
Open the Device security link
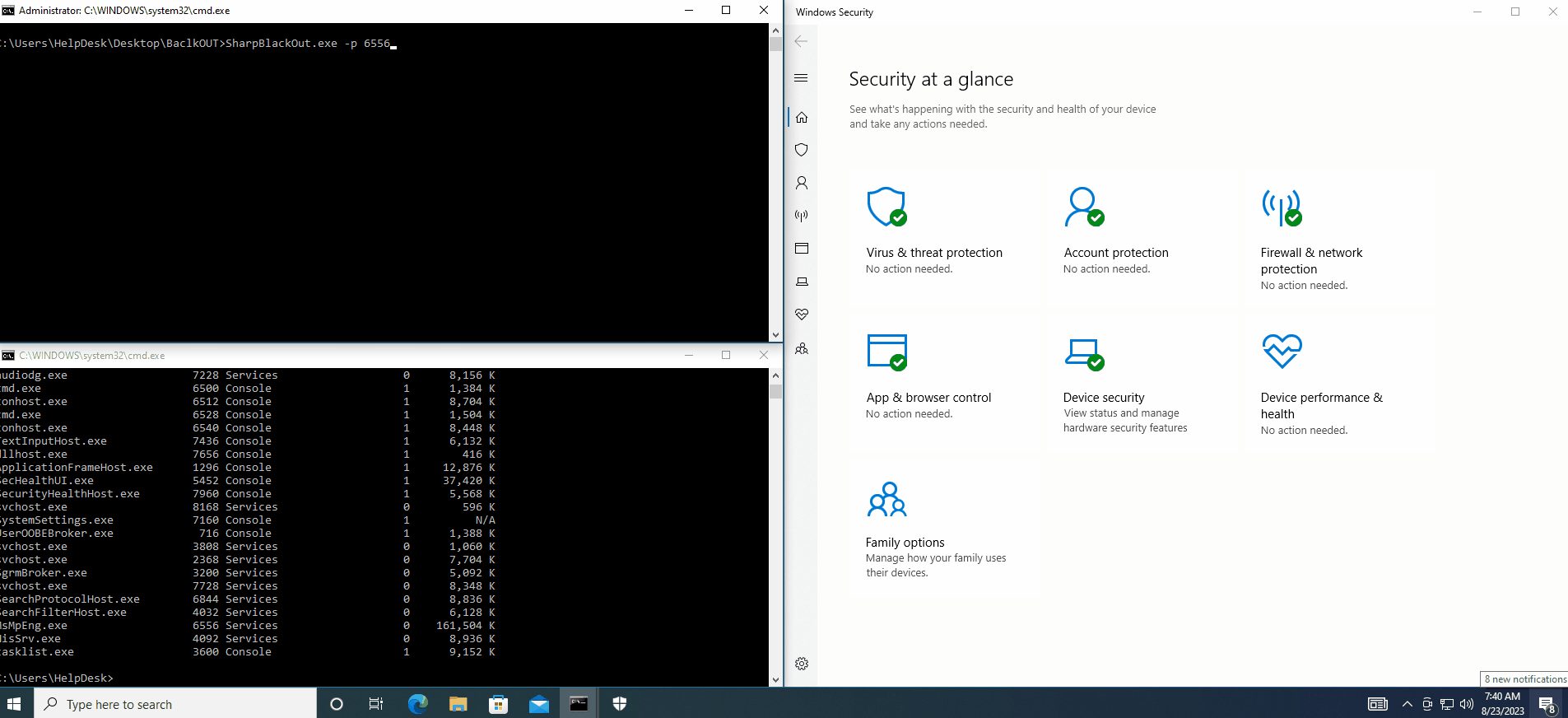(x=1104, y=398)
